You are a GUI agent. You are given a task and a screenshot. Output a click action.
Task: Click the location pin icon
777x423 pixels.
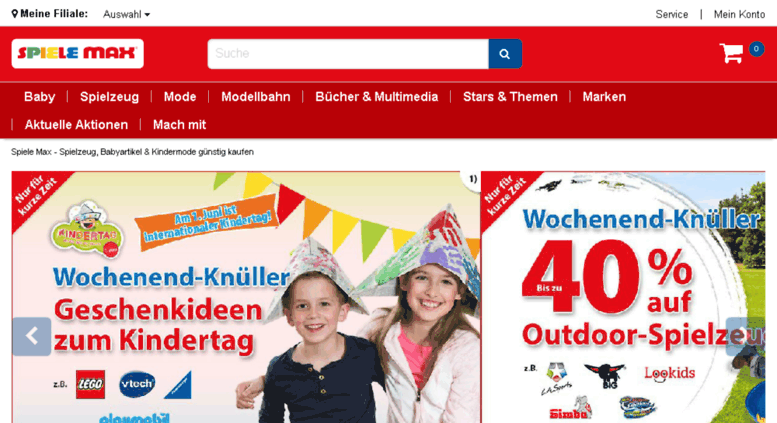15,14
